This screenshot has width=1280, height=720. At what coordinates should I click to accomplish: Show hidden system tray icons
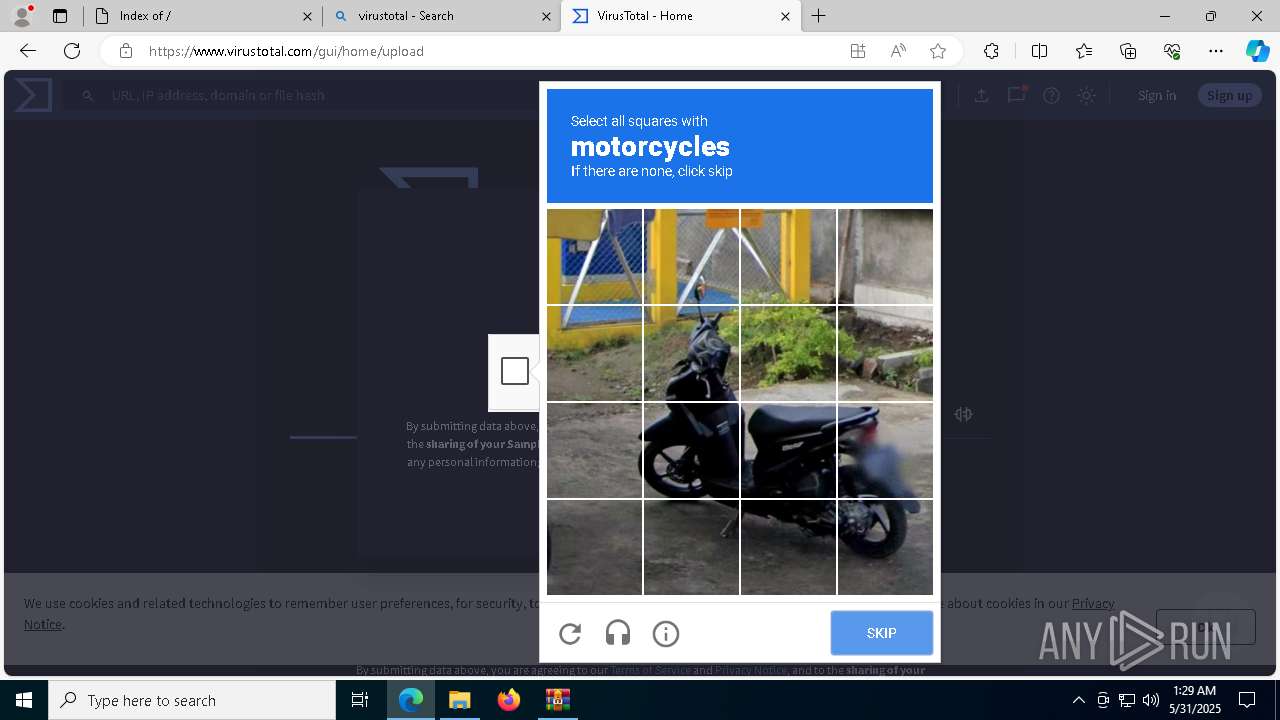click(1078, 700)
